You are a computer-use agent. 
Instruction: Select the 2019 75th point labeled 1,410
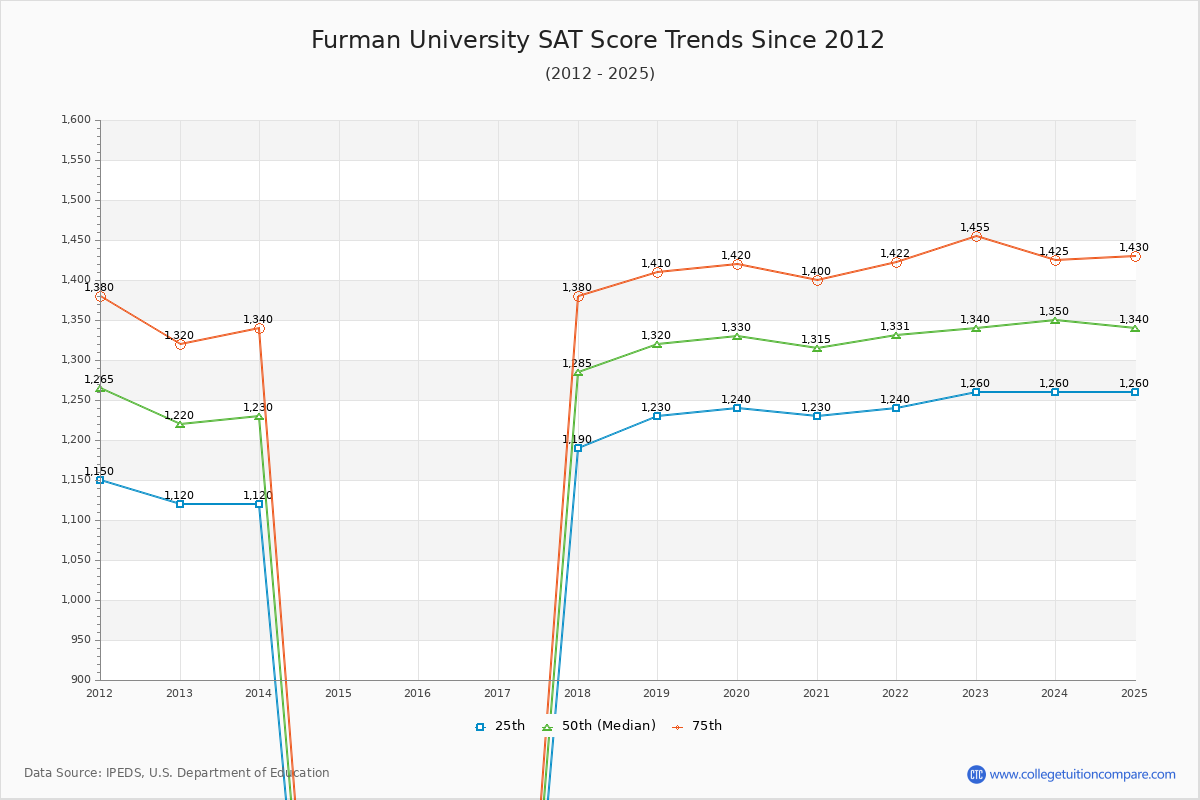pos(657,272)
